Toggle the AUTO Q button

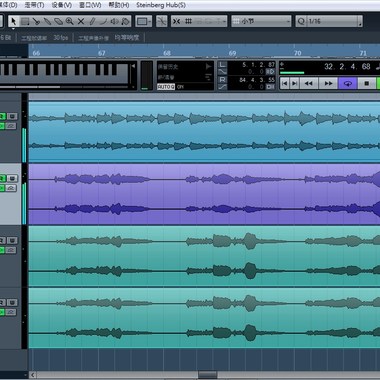pyautogui.click(x=166, y=87)
